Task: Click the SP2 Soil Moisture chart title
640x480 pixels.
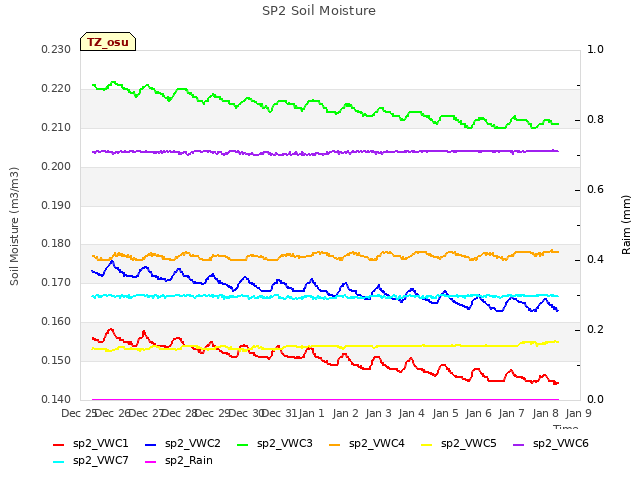Action: point(319,11)
